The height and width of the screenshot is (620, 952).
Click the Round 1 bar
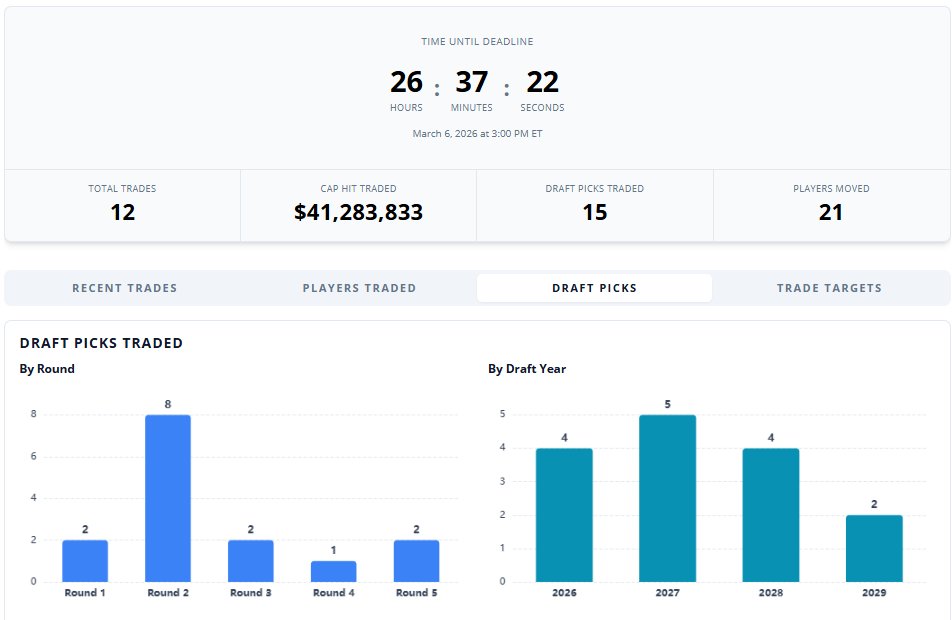(85, 561)
